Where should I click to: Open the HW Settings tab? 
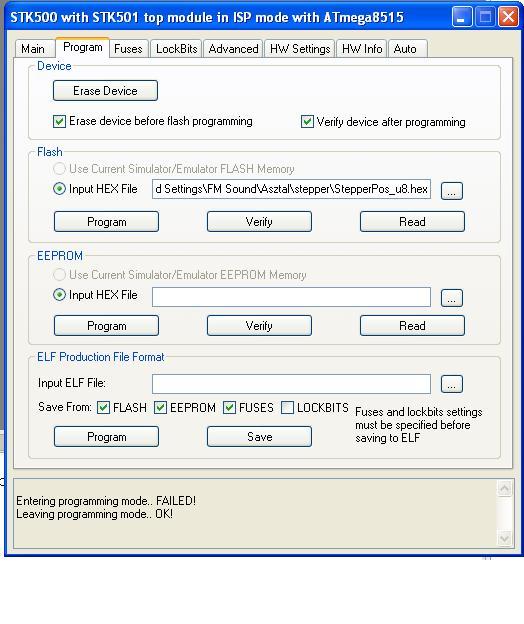point(300,49)
